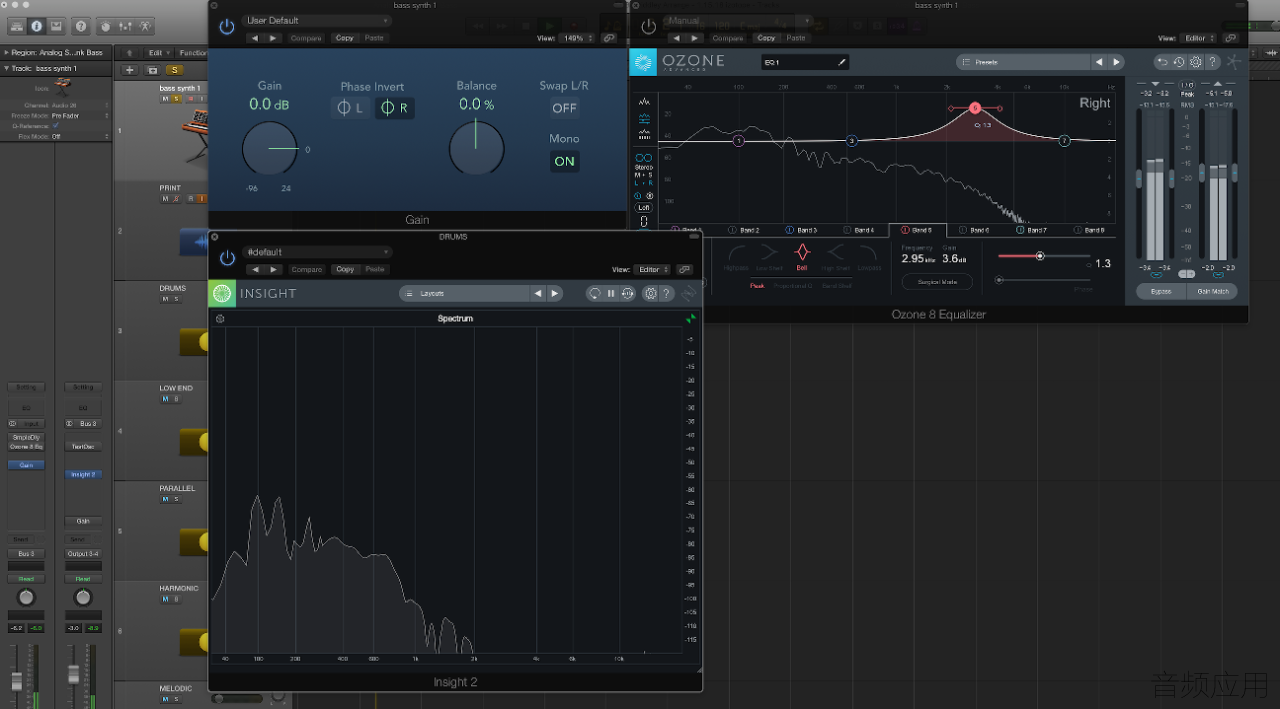1280x709 pixels.
Task: Click the Gain Match button
Action: [1213, 291]
